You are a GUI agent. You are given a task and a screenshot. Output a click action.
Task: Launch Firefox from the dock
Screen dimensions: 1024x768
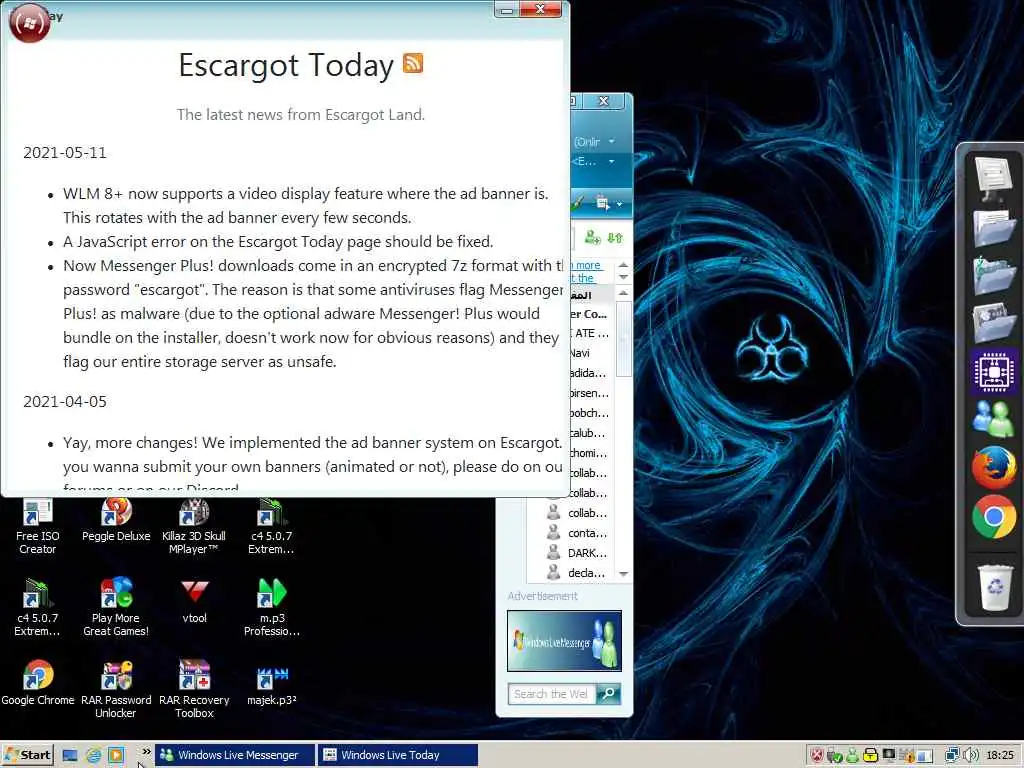tap(993, 467)
